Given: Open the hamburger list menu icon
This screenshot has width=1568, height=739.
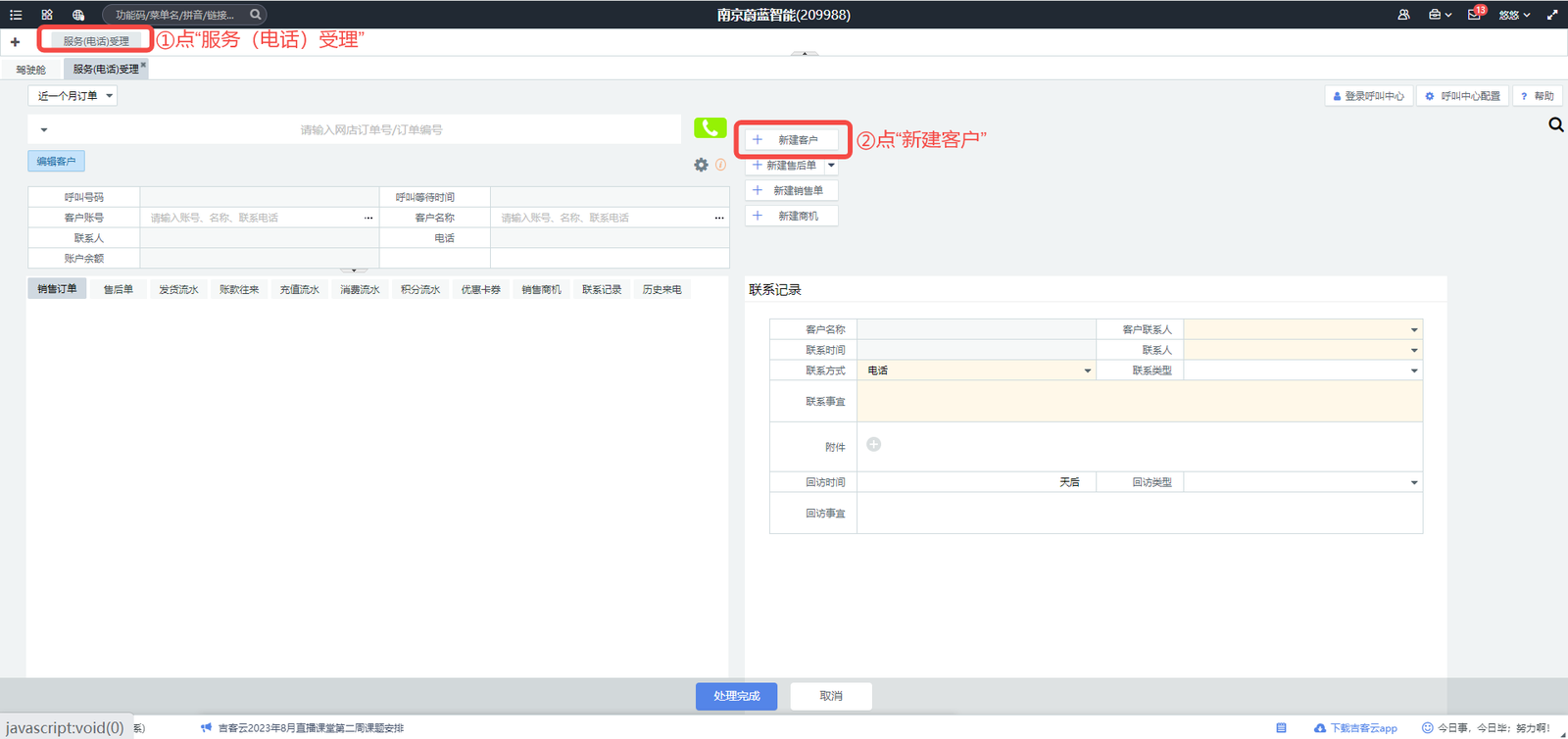Looking at the screenshot, I should coord(16,15).
